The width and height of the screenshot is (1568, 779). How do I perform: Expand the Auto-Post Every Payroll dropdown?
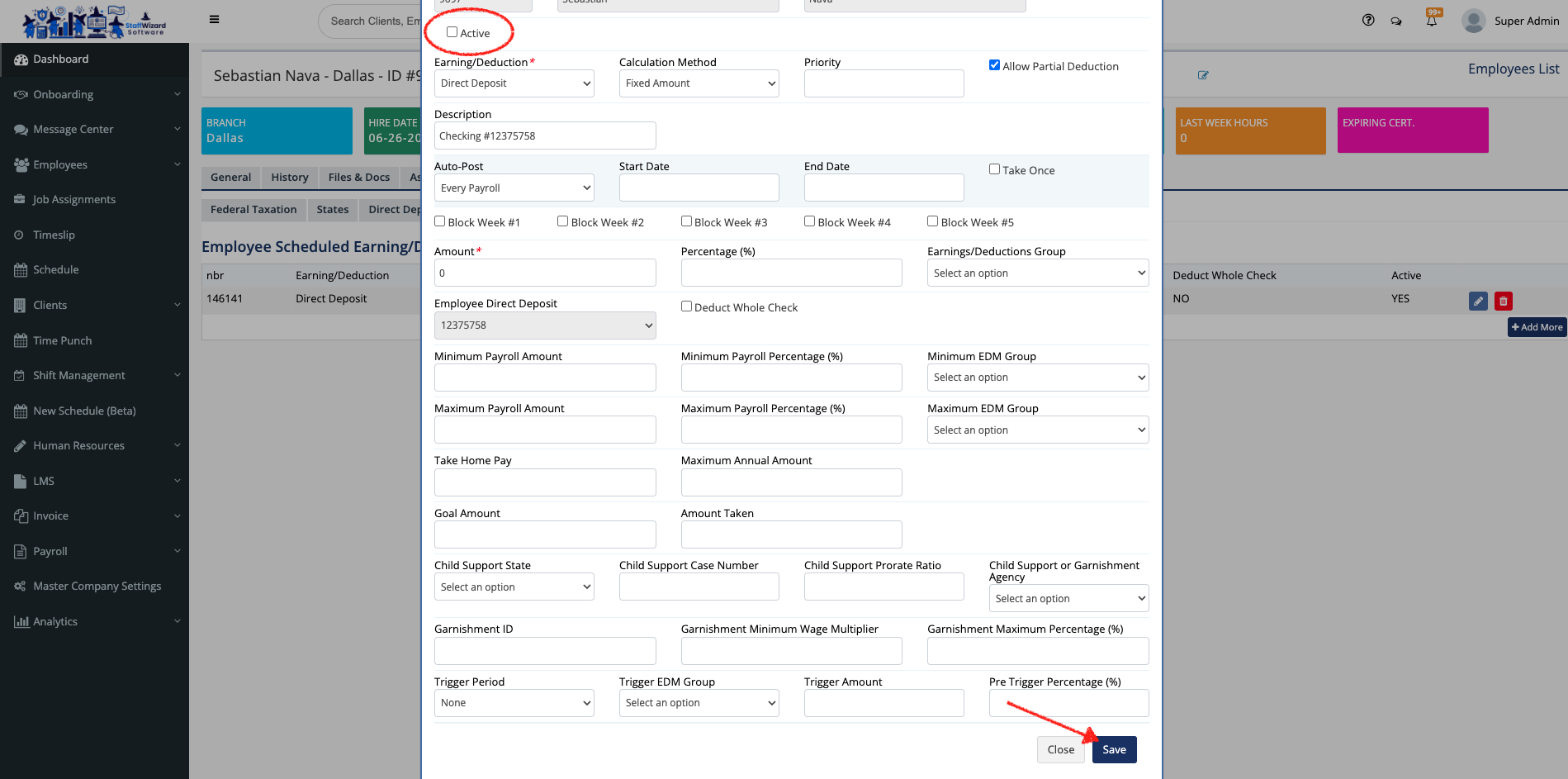514,188
